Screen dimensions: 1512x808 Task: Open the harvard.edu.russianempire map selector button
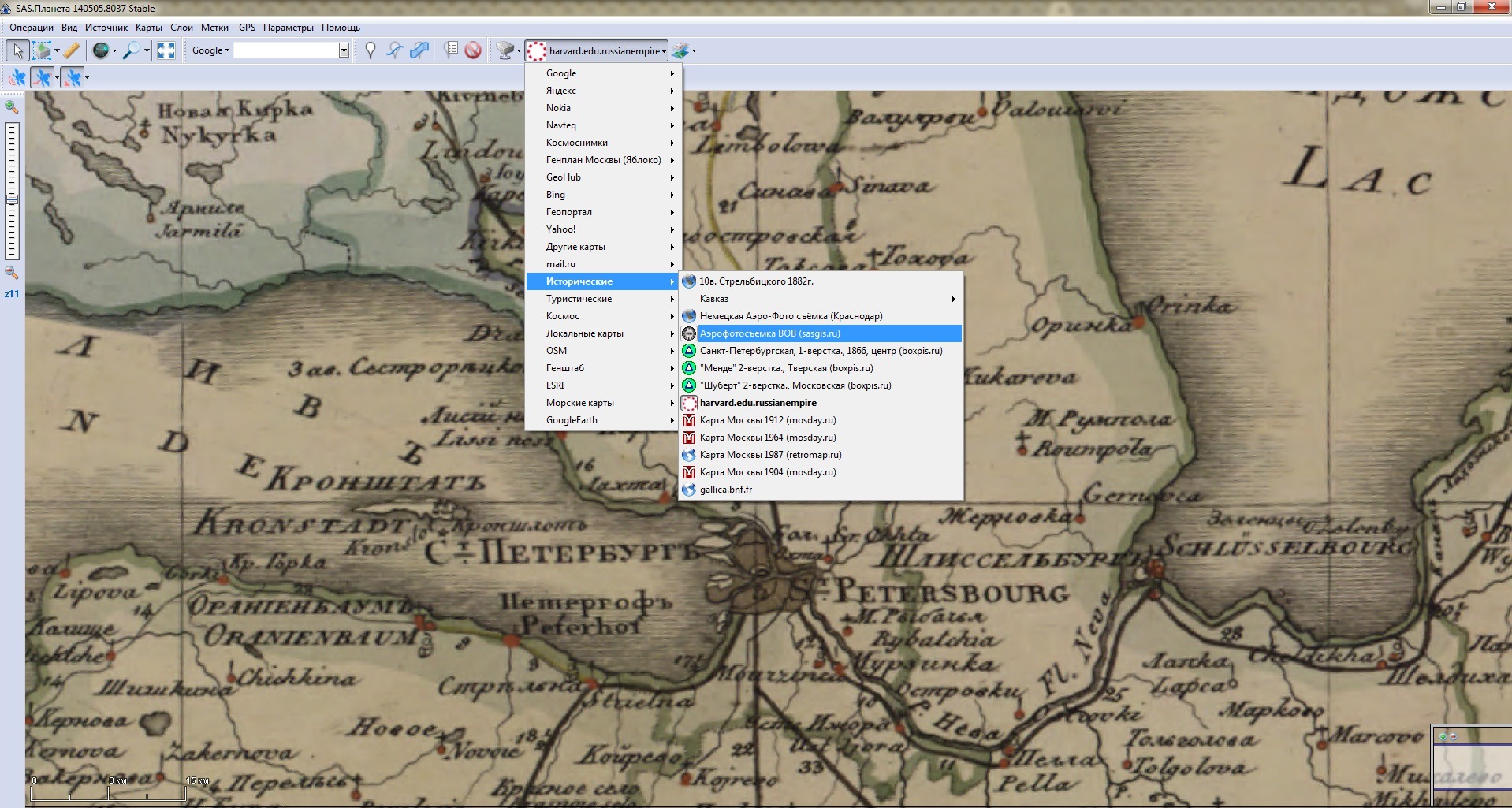(596, 50)
